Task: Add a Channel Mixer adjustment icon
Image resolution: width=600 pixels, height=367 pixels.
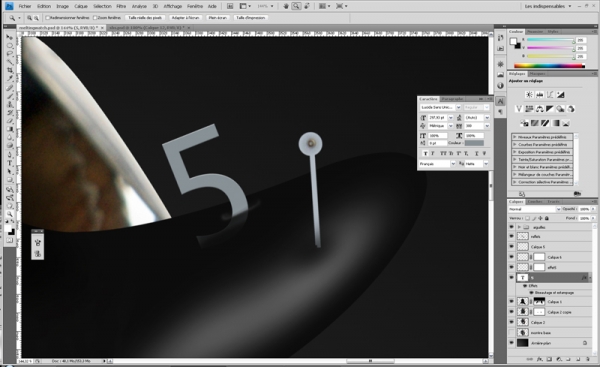Action: point(571,109)
